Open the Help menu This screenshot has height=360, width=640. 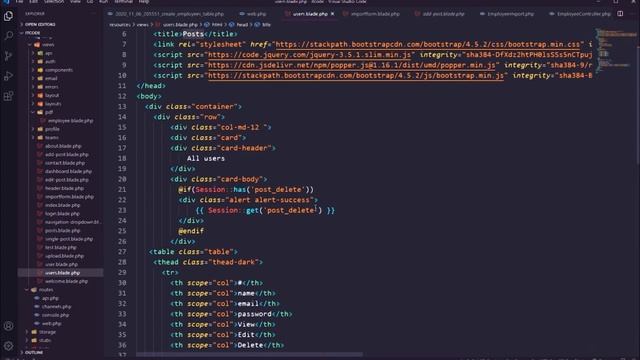144,2
